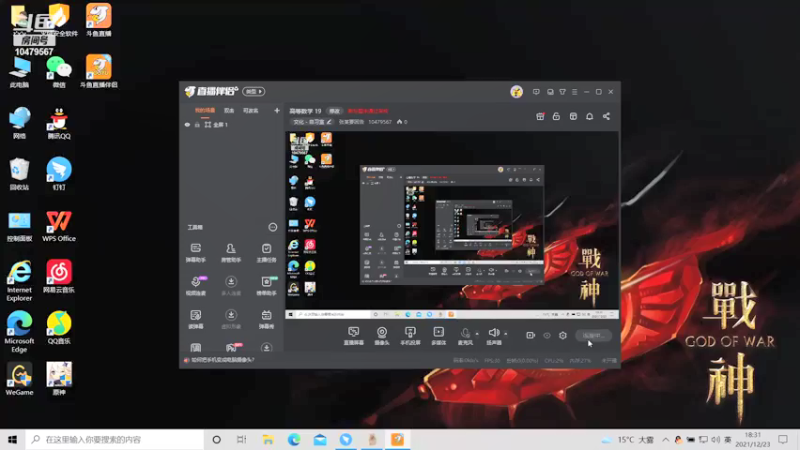The width and height of the screenshot is (800, 450).
Task: Open 读弹幕 in the toolbox
Action: (195, 319)
